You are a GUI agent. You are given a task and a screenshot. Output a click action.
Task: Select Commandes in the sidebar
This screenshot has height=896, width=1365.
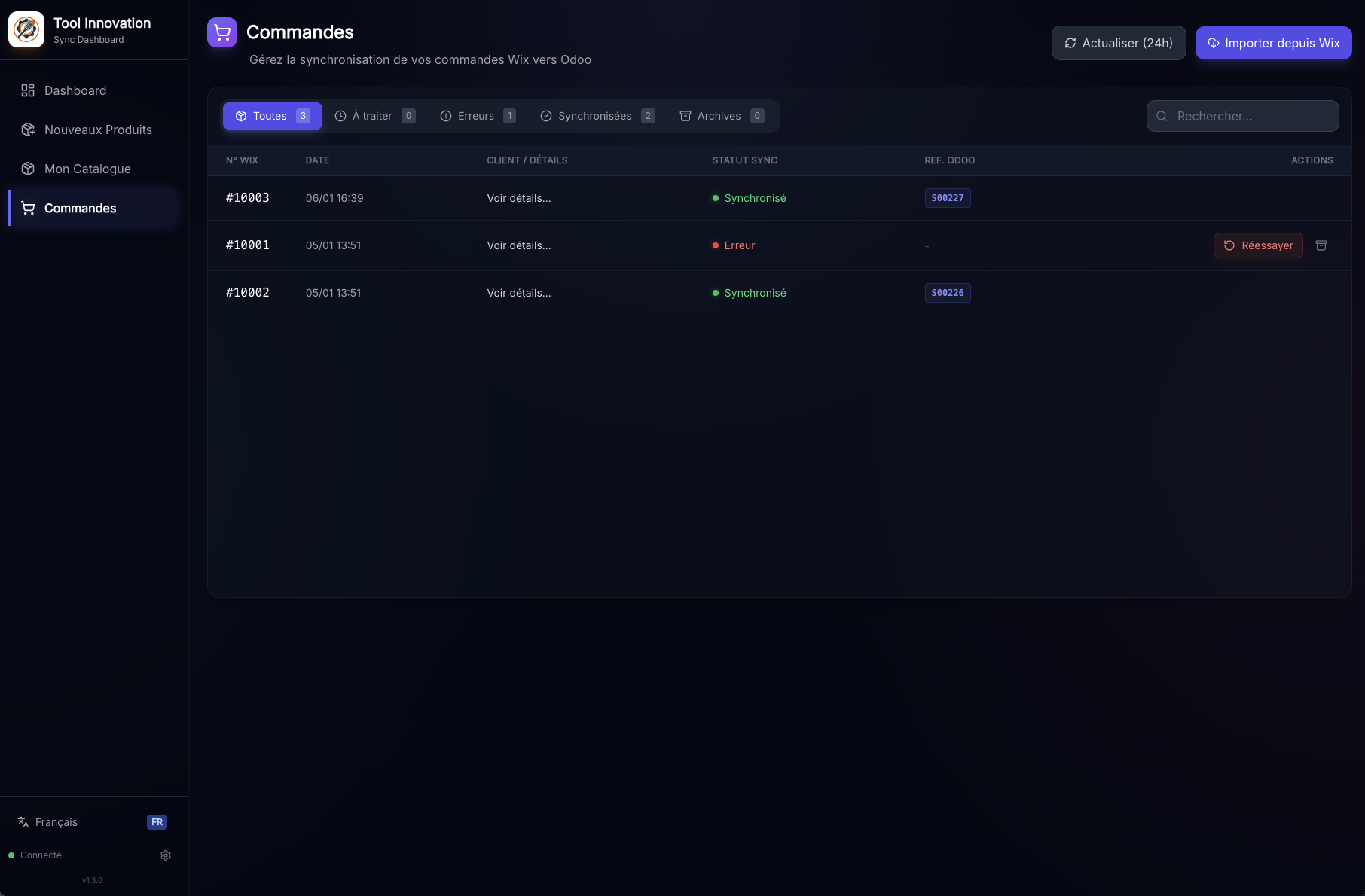(80, 208)
